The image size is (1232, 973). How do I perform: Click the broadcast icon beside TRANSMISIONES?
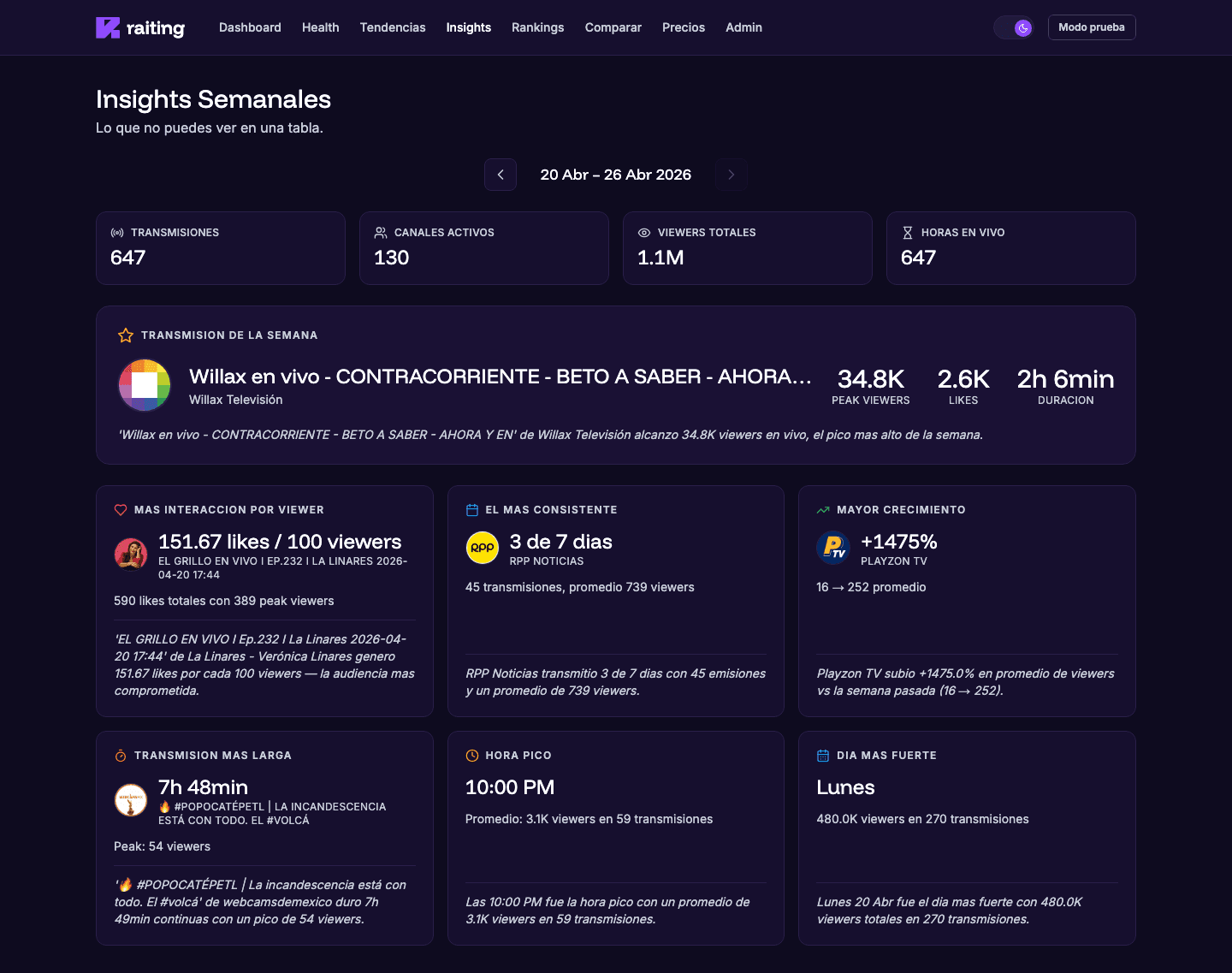[117, 233]
